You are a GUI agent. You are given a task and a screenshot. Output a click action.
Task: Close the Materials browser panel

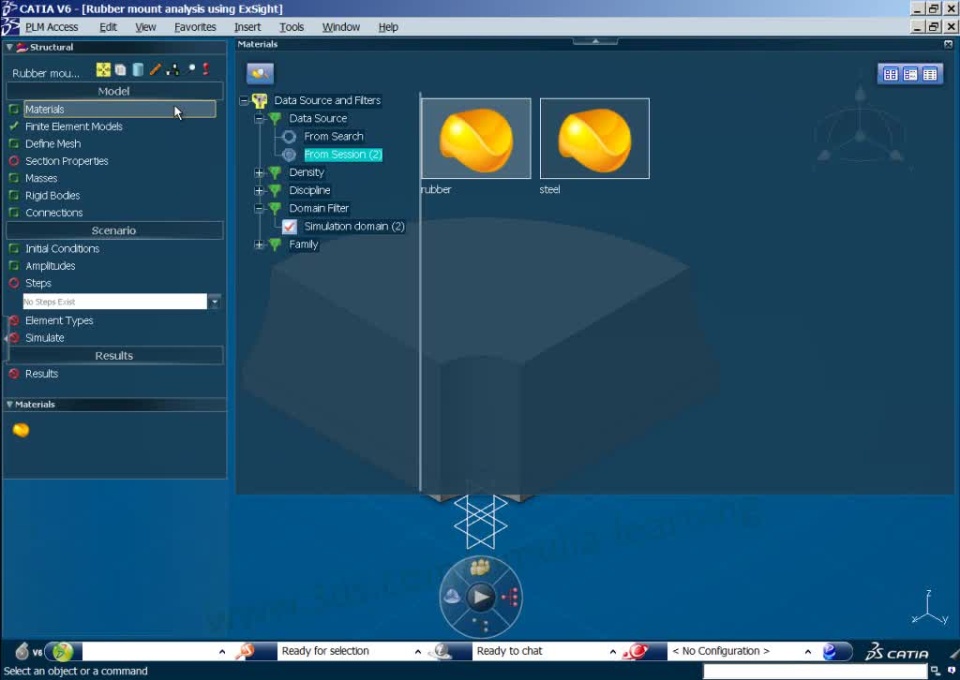tap(948, 44)
